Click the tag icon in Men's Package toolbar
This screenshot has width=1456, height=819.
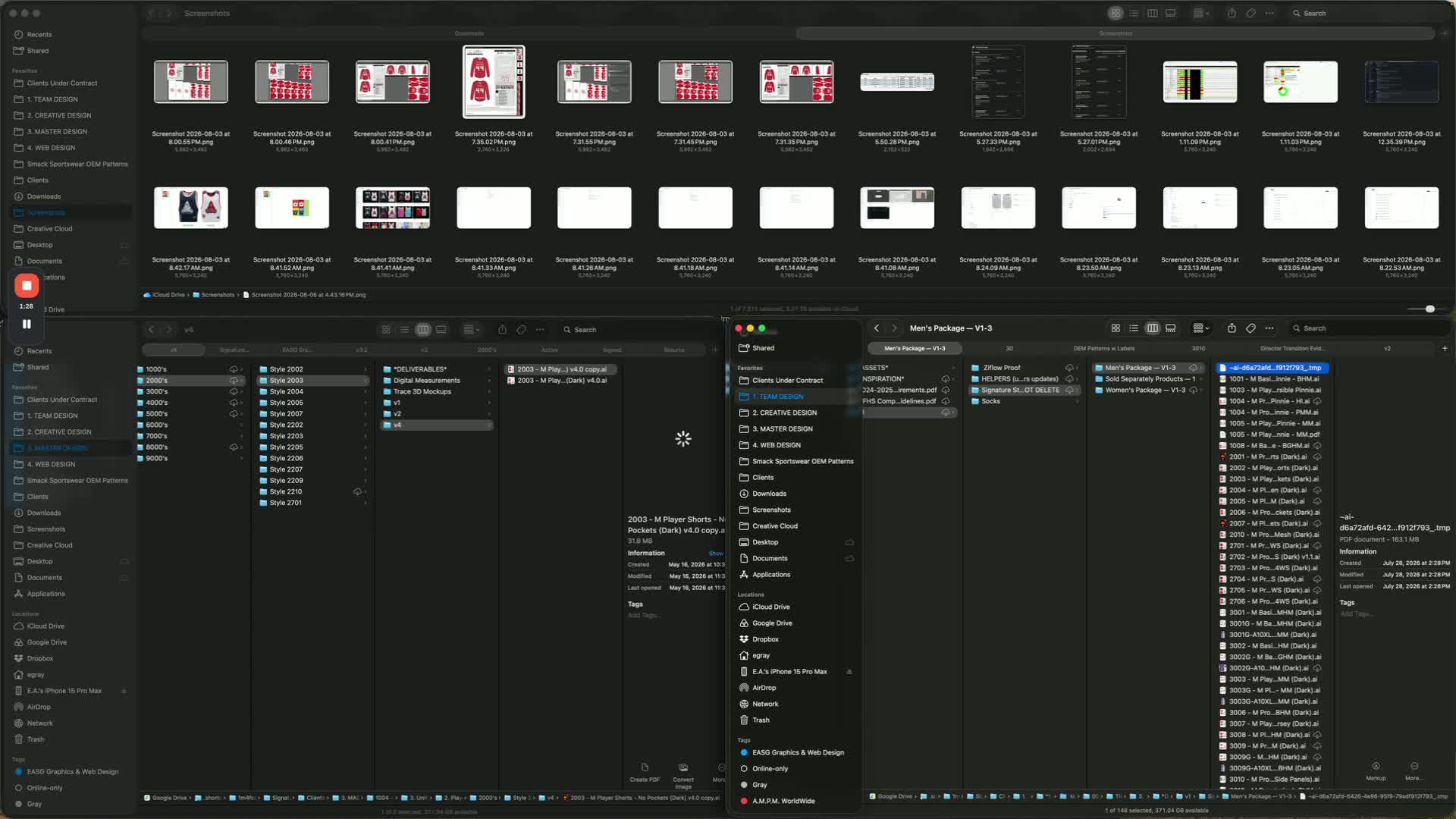pos(1250,328)
